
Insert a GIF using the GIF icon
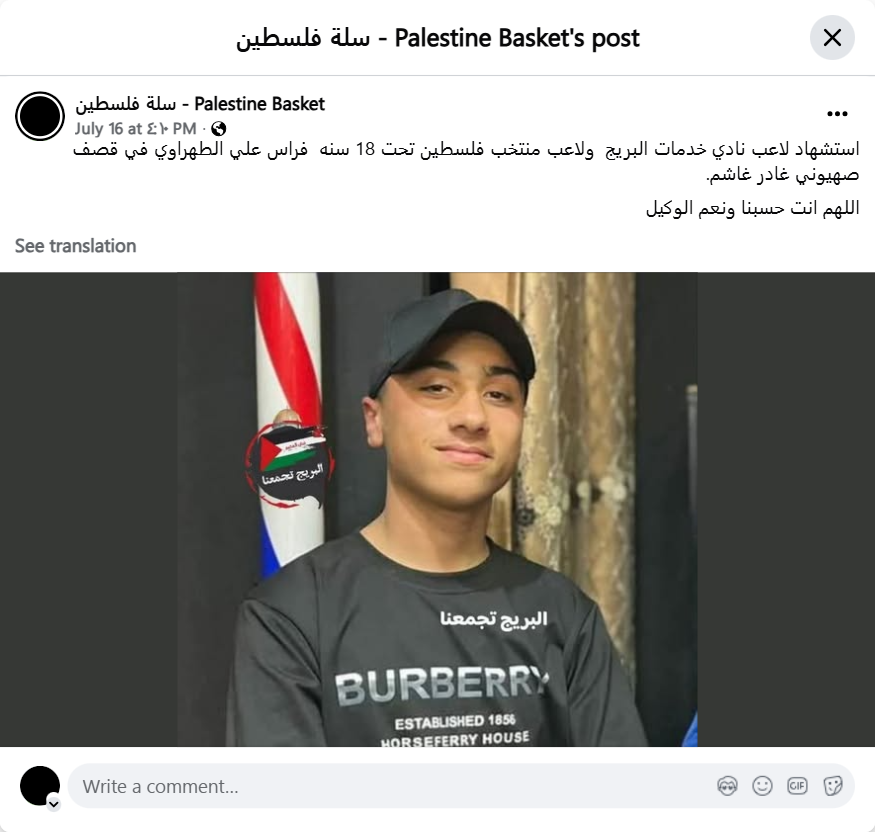pos(797,786)
